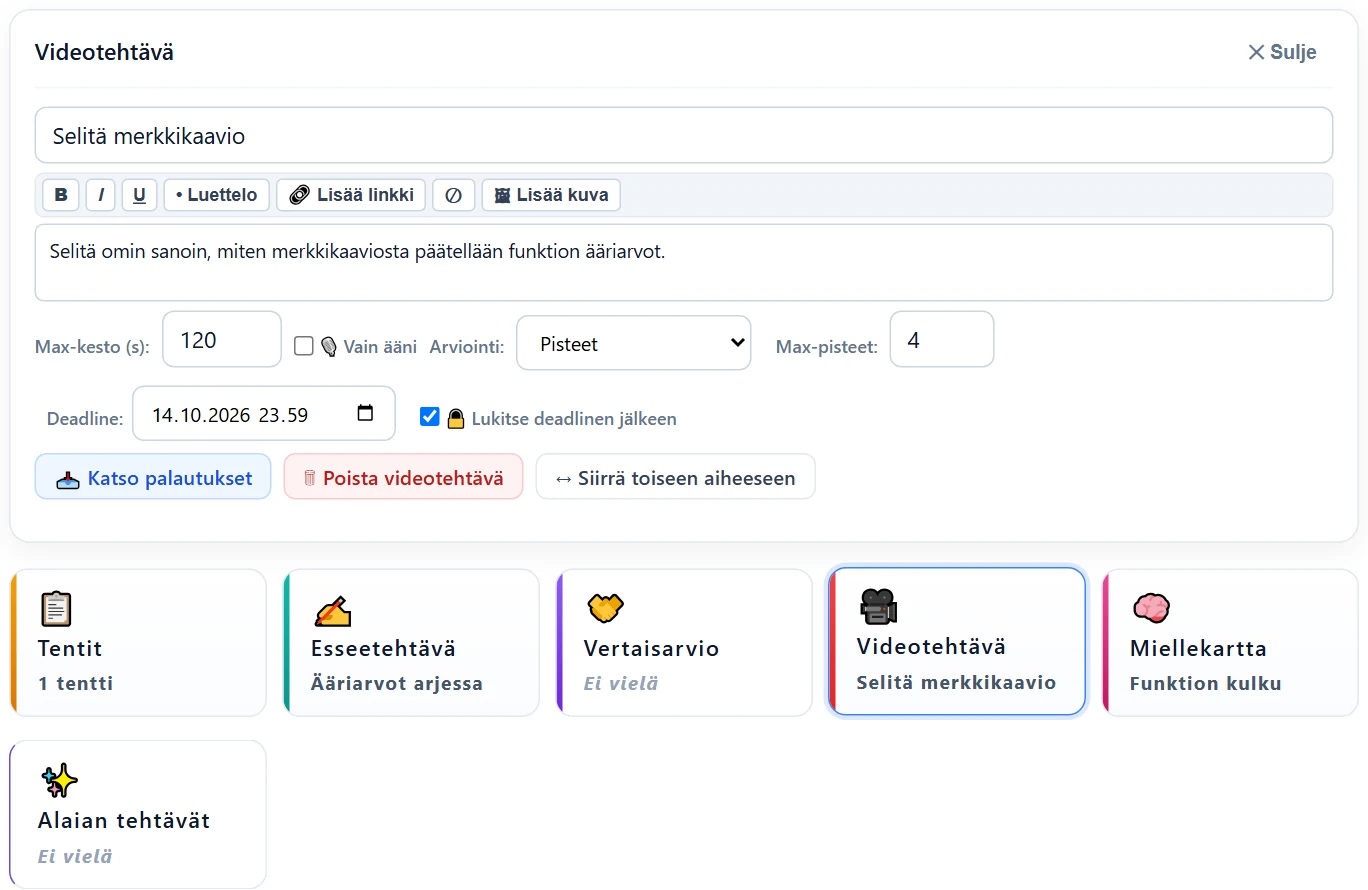Close the panel with Sulje
The image size is (1368, 890).
(x=1282, y=52)
